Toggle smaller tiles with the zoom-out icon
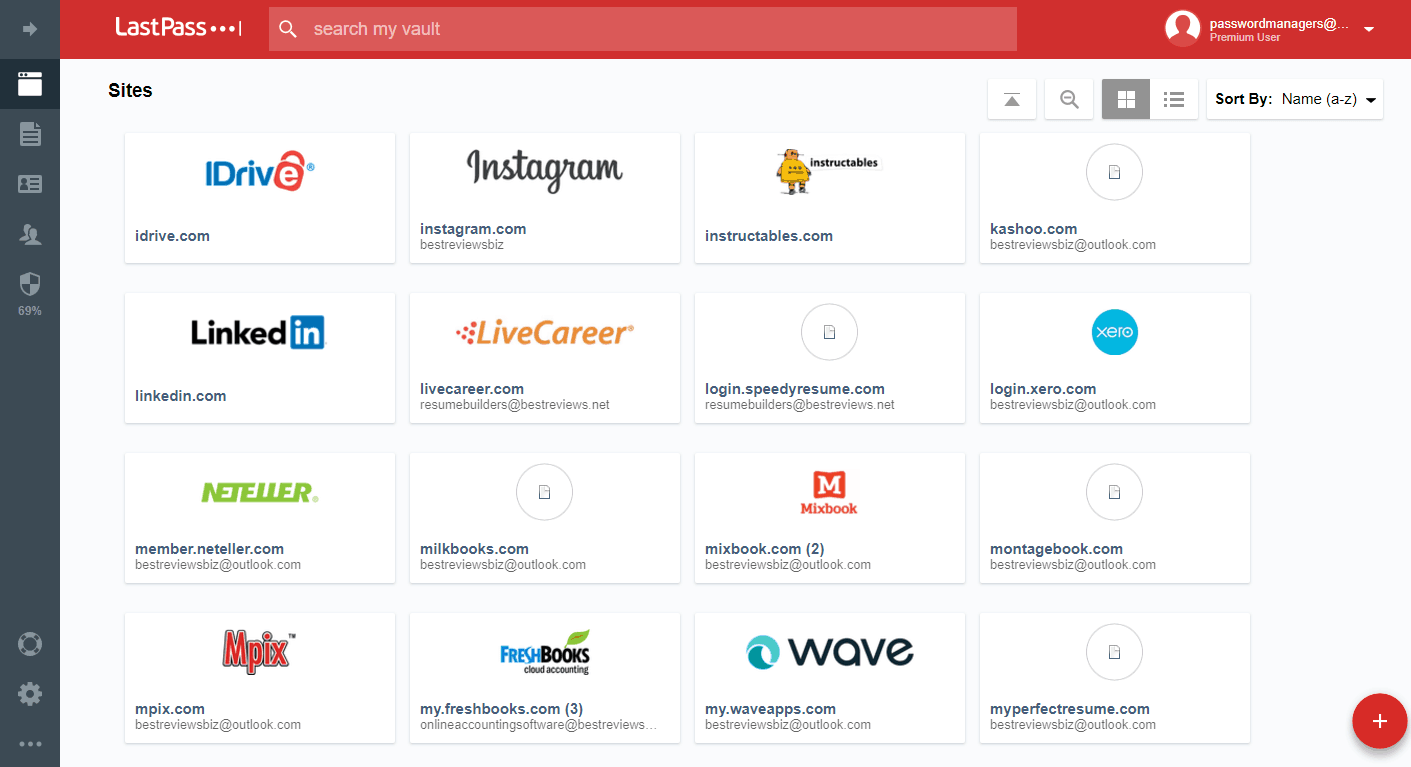This screenshot has height=767, width=1411. tap(1068, 99)
